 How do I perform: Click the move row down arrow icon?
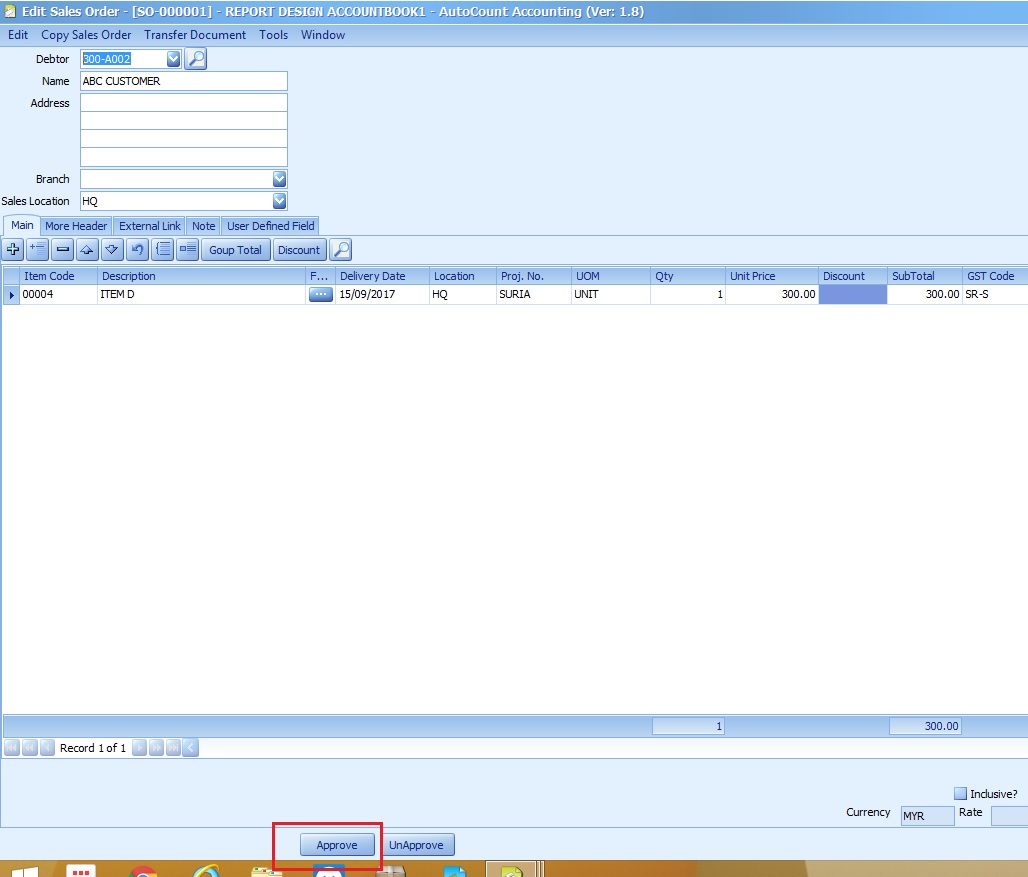coord(112,249)
